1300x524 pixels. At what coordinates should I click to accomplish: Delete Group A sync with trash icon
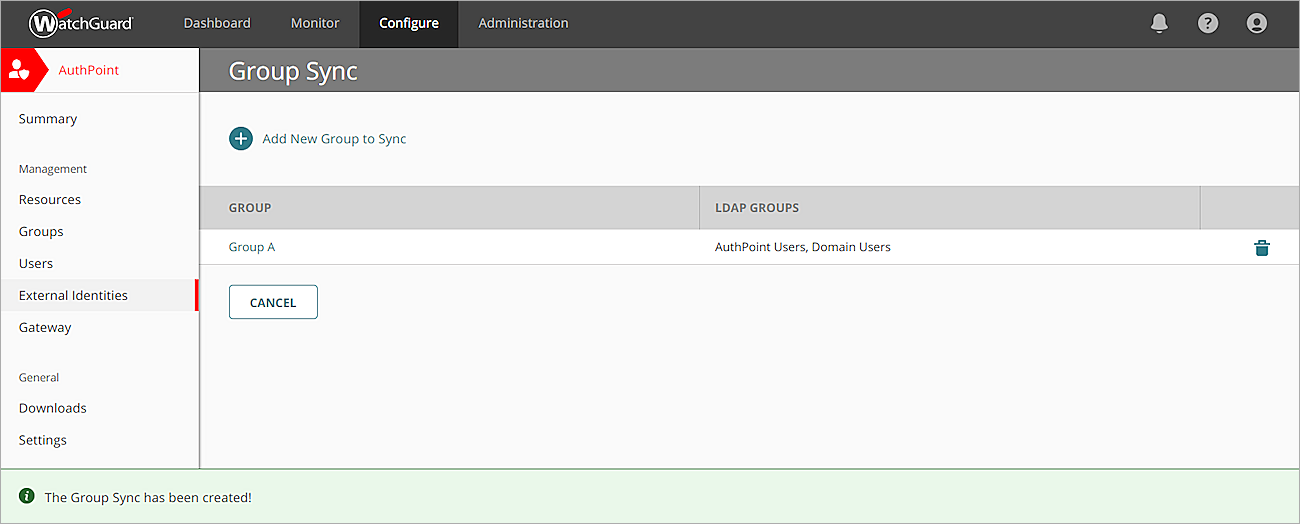1261,248
